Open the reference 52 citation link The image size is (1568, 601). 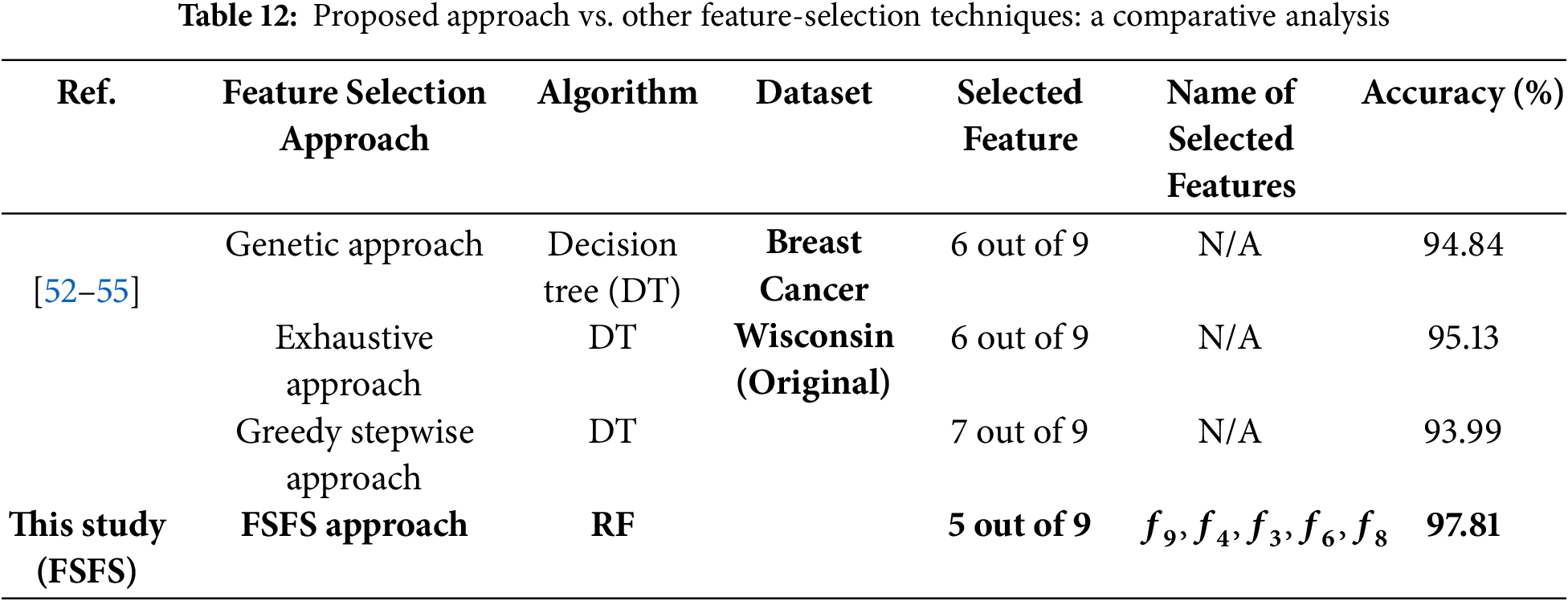(60, 291)
